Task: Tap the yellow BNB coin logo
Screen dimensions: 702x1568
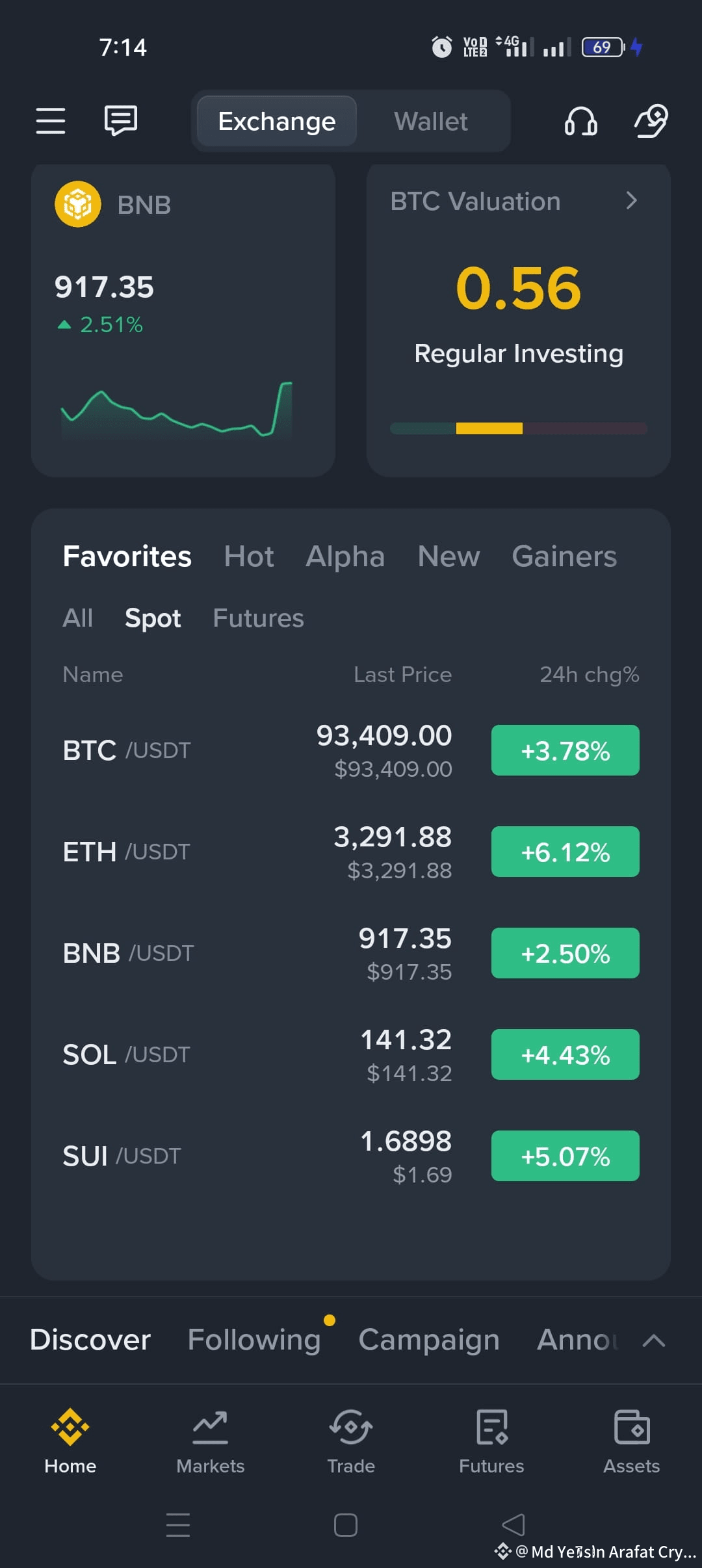Action: point(78,204)
